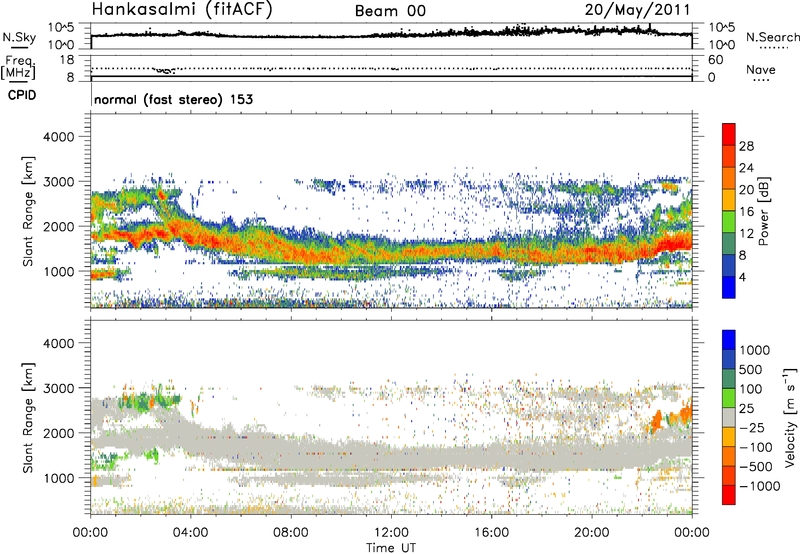The width and height of the screenshot is (800, 554).
Task: Click the dark green 100–500 Velocity segment
Action: (729, 379)
